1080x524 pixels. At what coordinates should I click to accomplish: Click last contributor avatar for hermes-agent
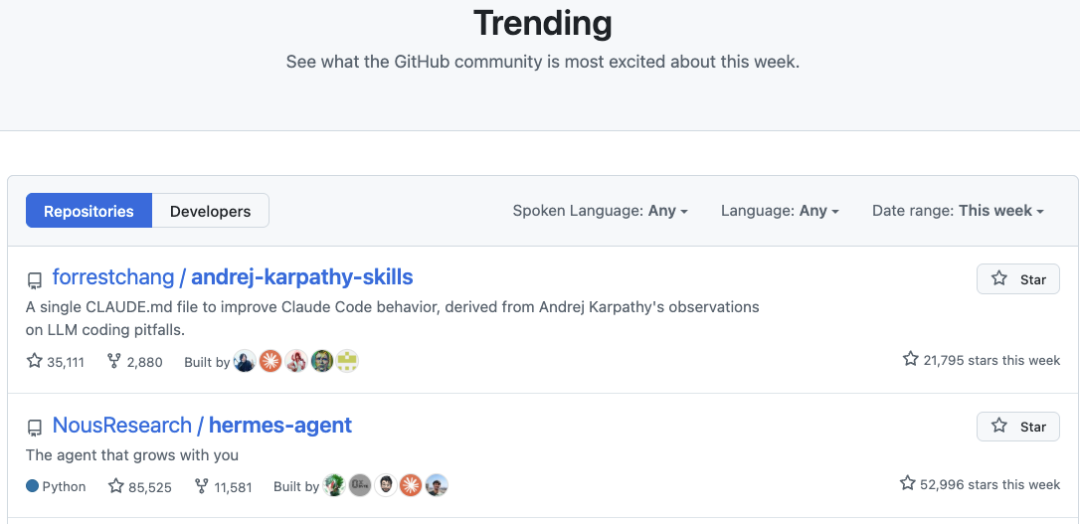(x=436, y=486)
